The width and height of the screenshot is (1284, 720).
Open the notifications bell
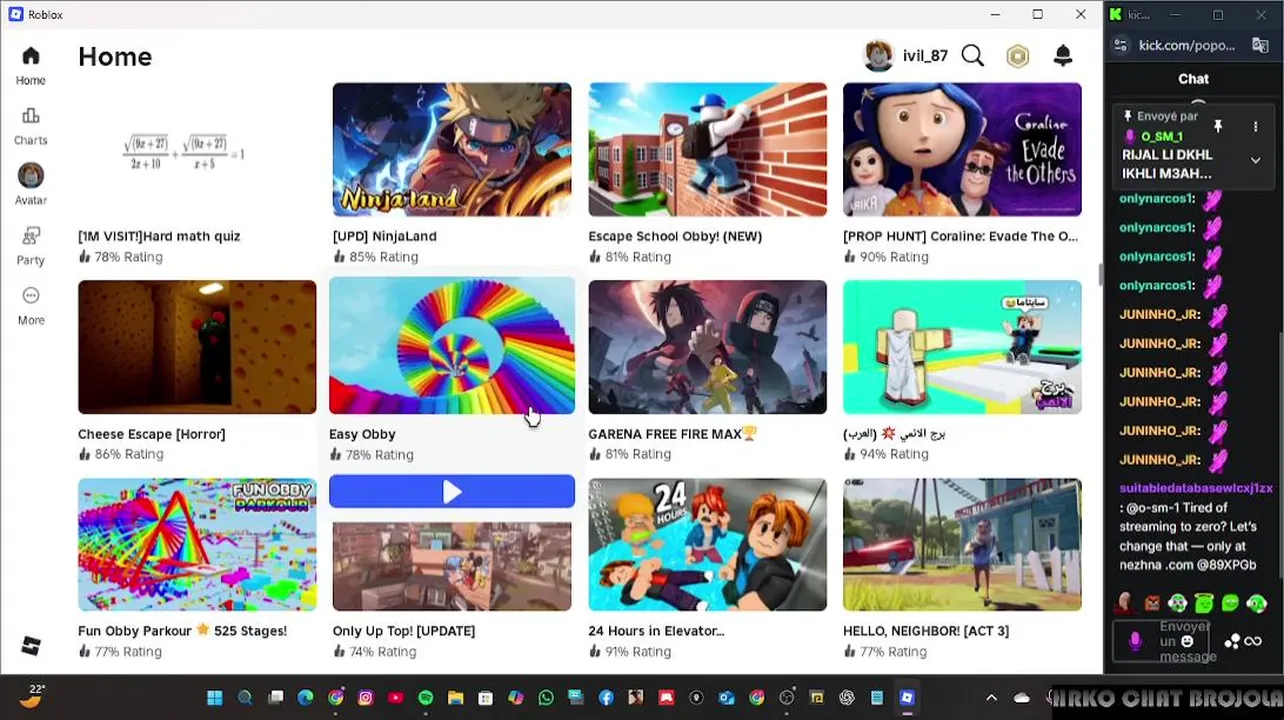(1063, 56)
